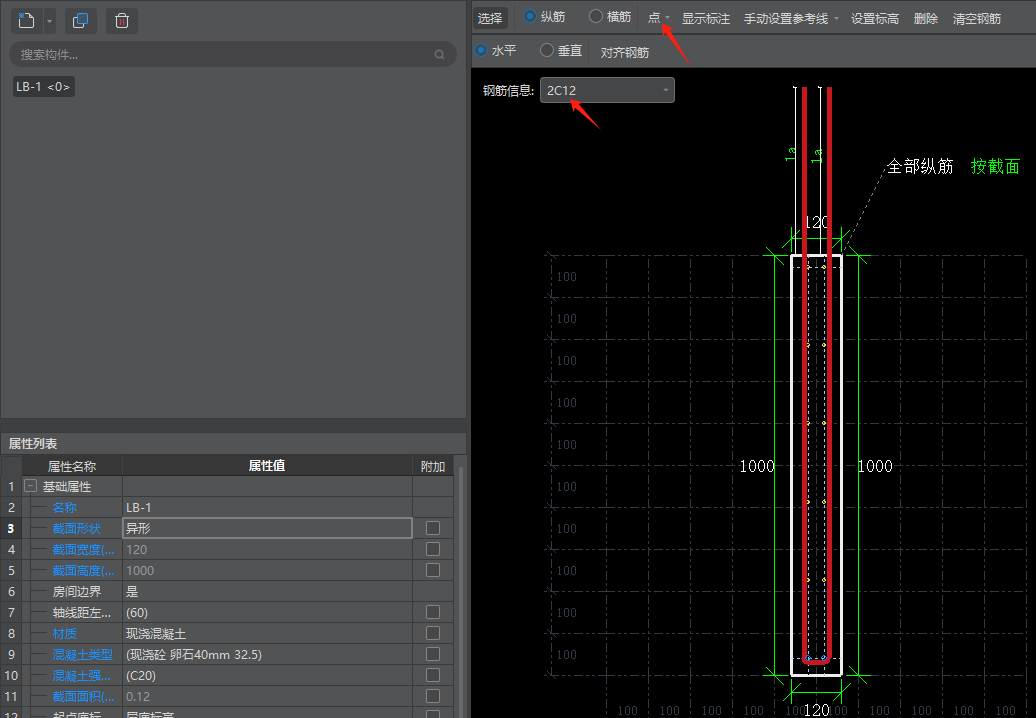Click the 属性值 column header
The height and width of the screenshot is (718, 1036).
click(267, 466)
